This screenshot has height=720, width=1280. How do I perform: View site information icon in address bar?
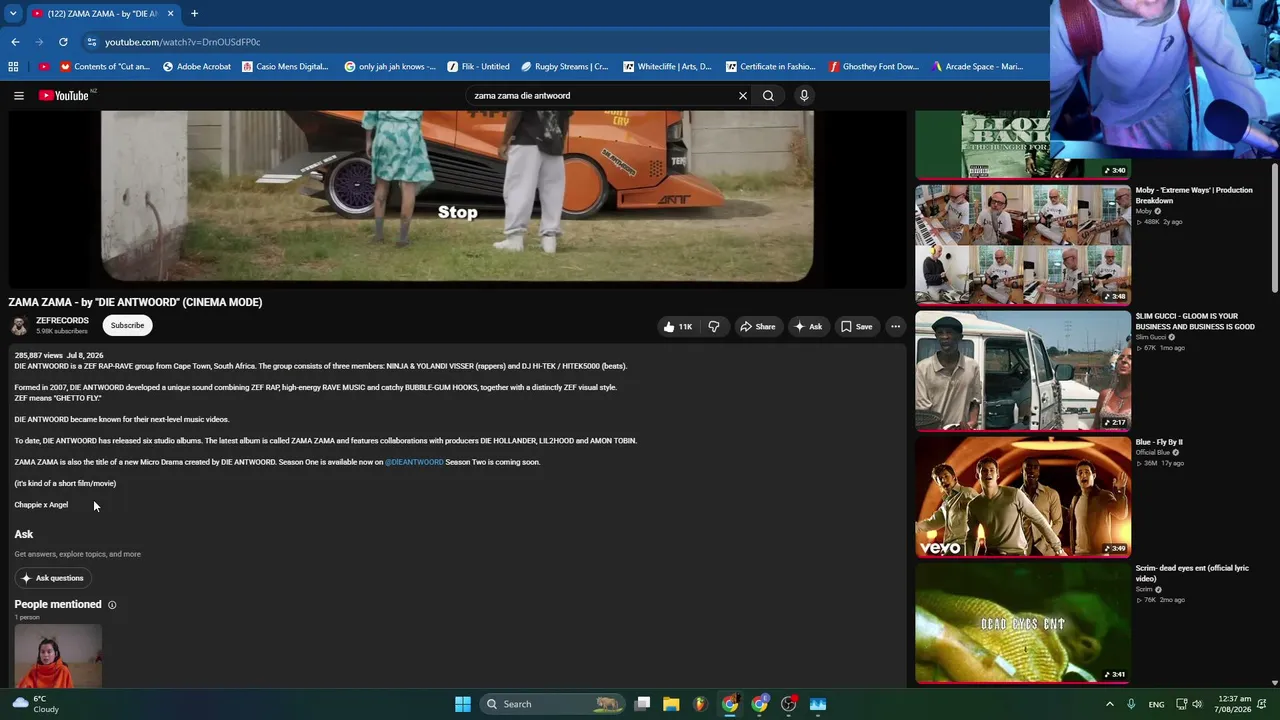click(x=92, y=42)
